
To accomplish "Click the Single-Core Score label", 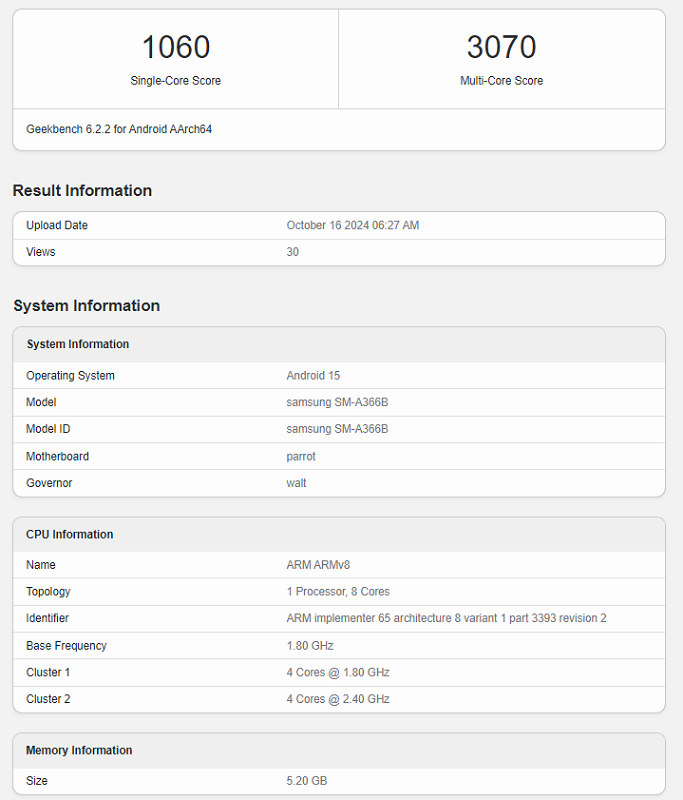I will [175, 81].
